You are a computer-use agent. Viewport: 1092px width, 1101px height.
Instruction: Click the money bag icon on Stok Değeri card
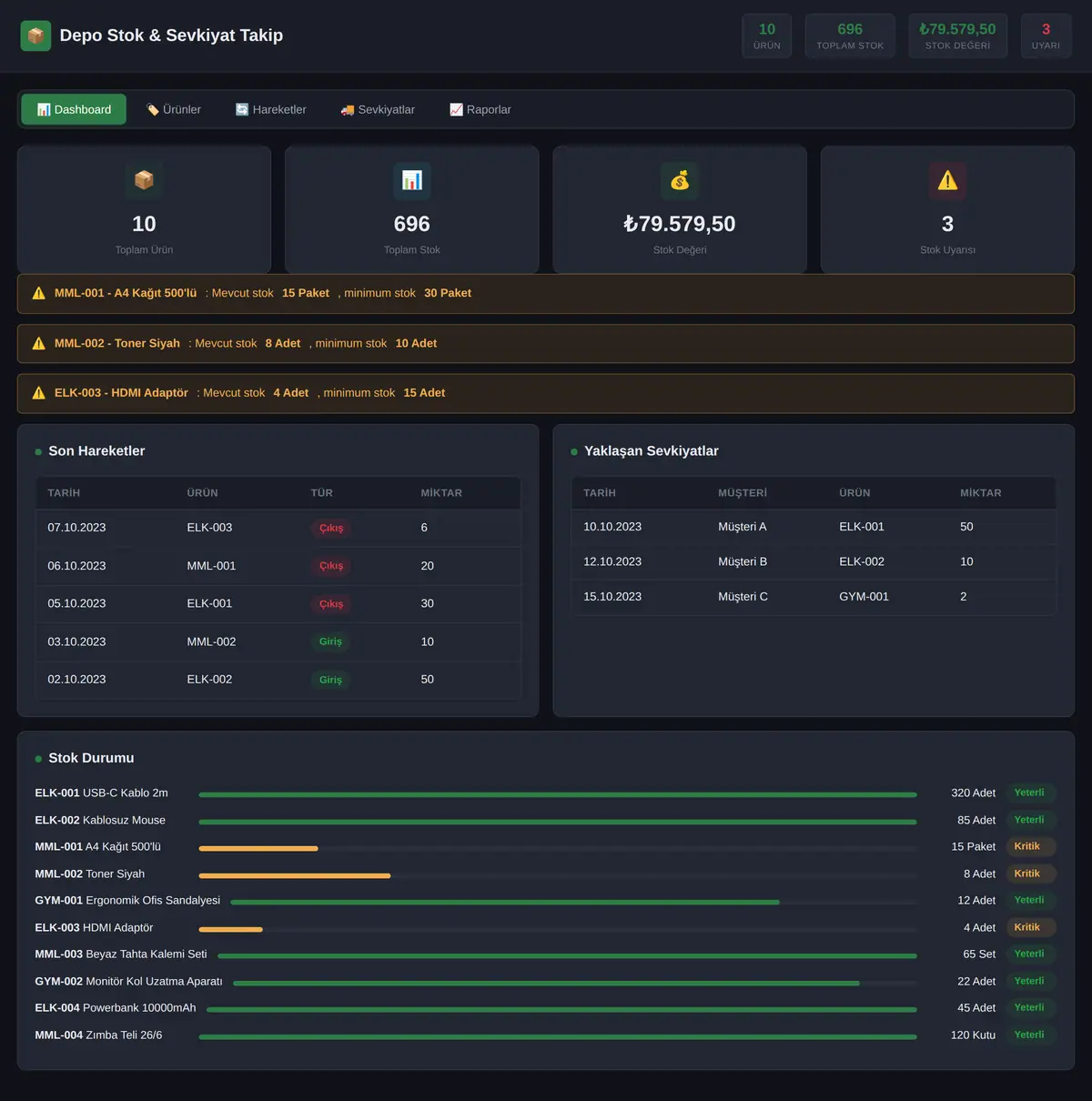(x=680, y=180)
